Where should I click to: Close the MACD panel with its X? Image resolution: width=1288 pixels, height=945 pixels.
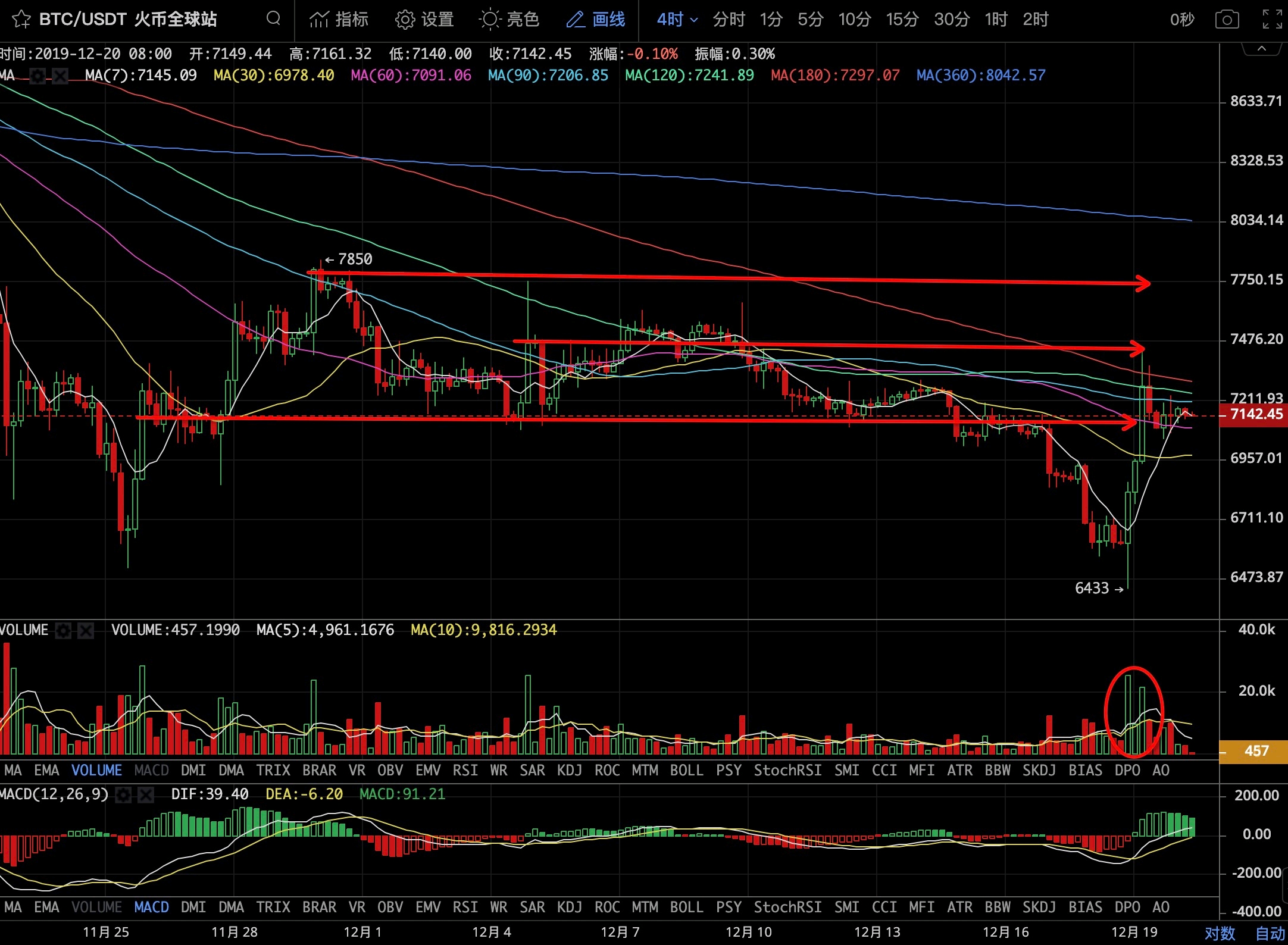coord(145,794)
